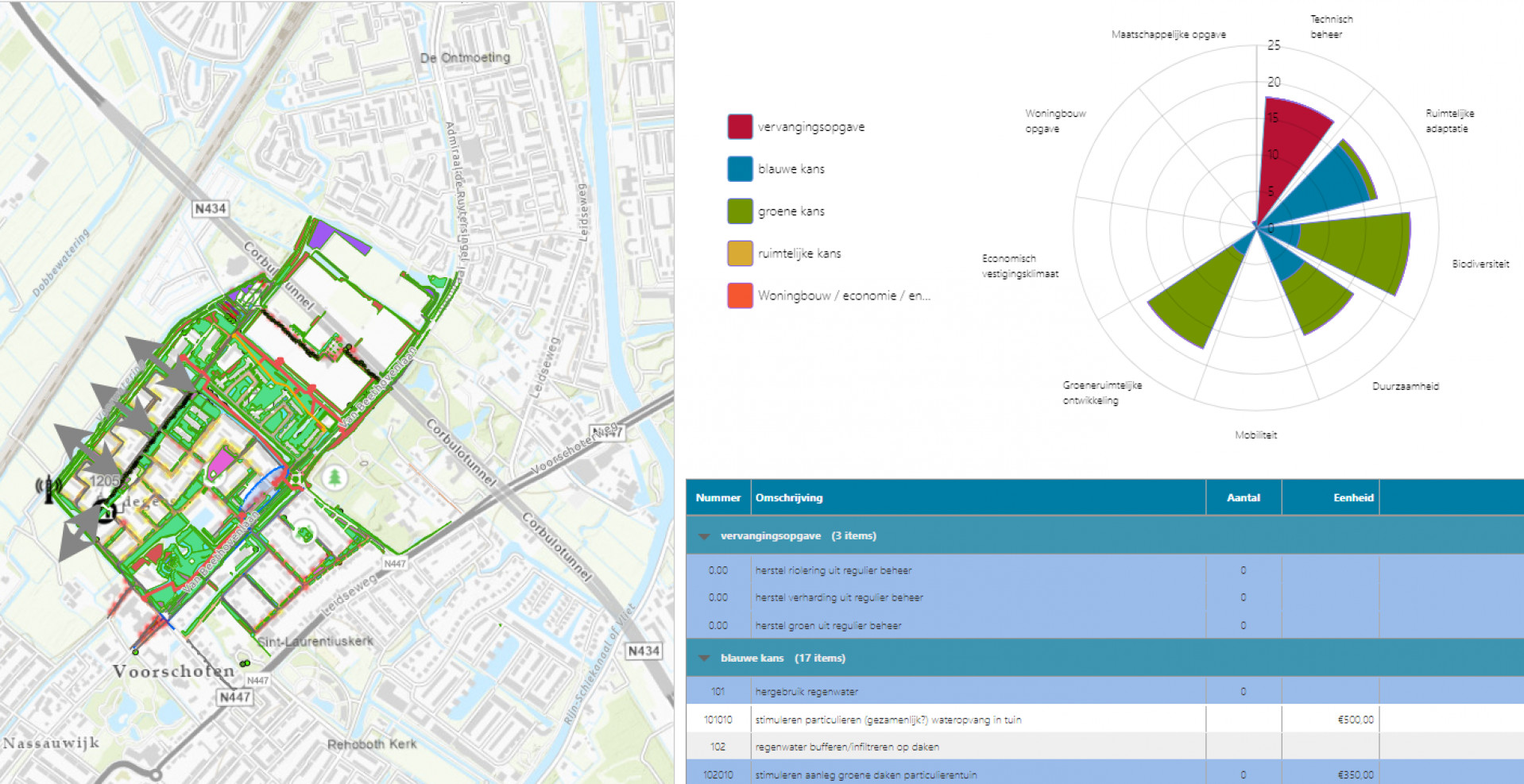Click the Nummer column header

point(718,498)
